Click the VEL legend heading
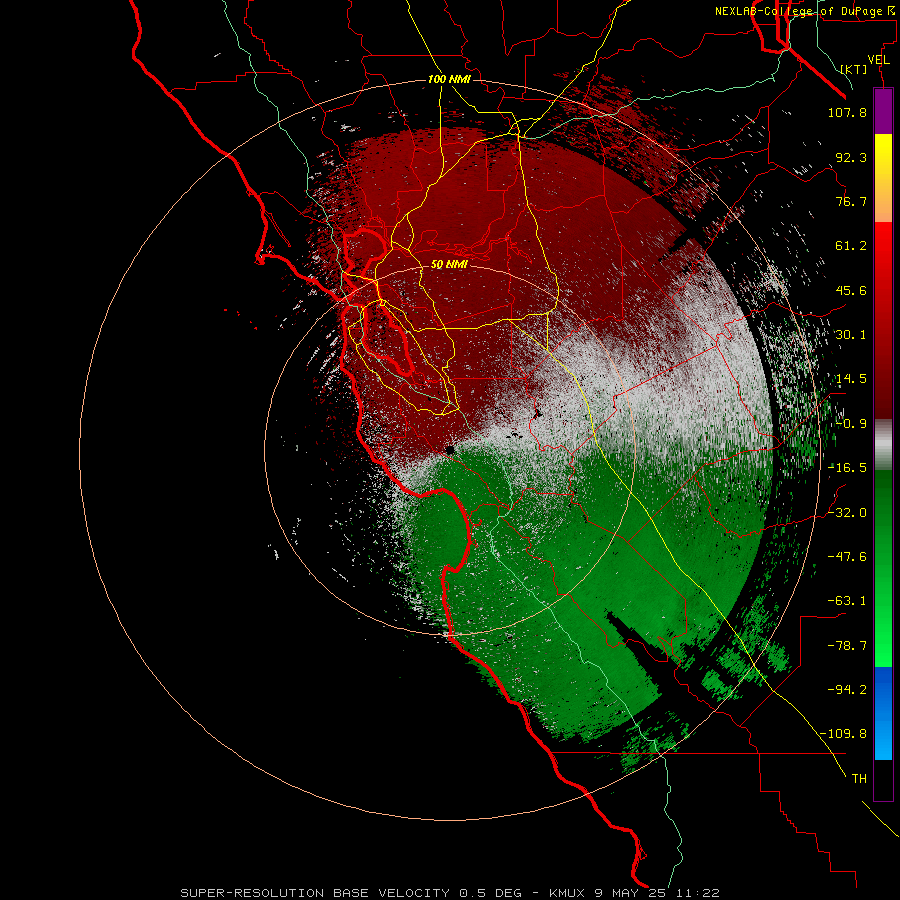The width and height of the screenshot is (900, 900). point(878,59)
